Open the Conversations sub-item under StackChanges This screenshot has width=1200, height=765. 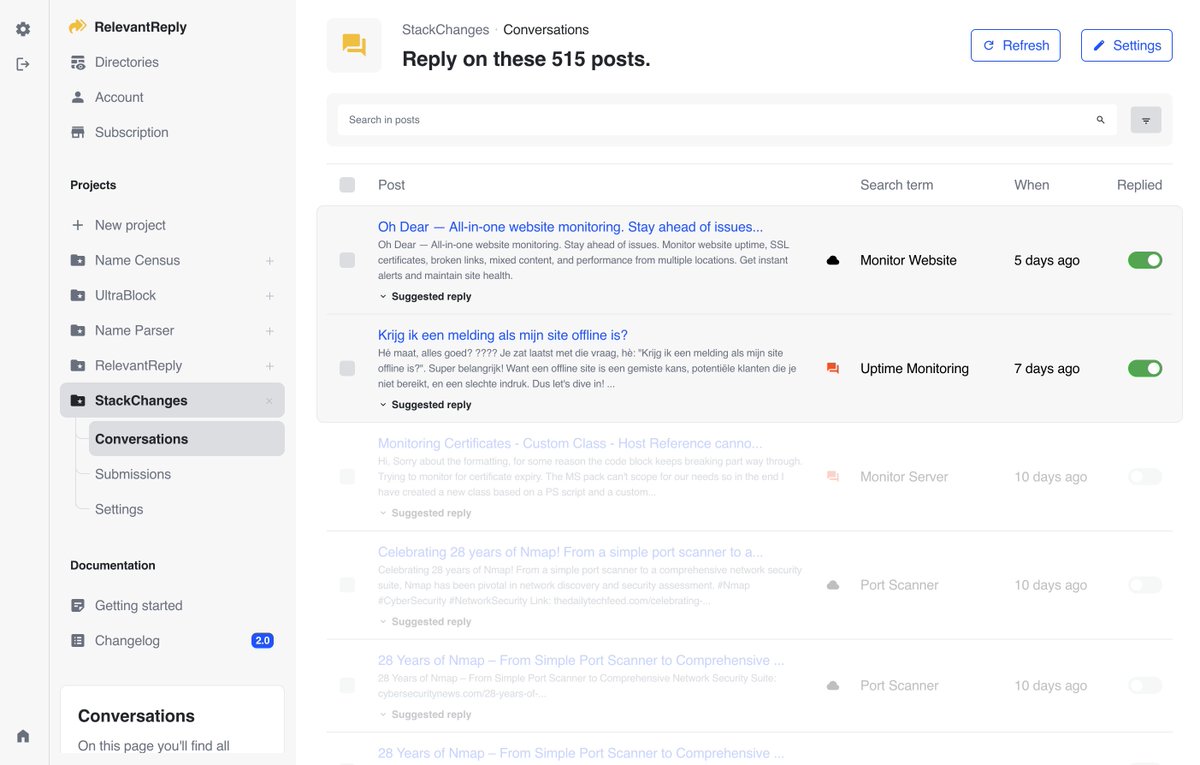click(x=186, y=439)
